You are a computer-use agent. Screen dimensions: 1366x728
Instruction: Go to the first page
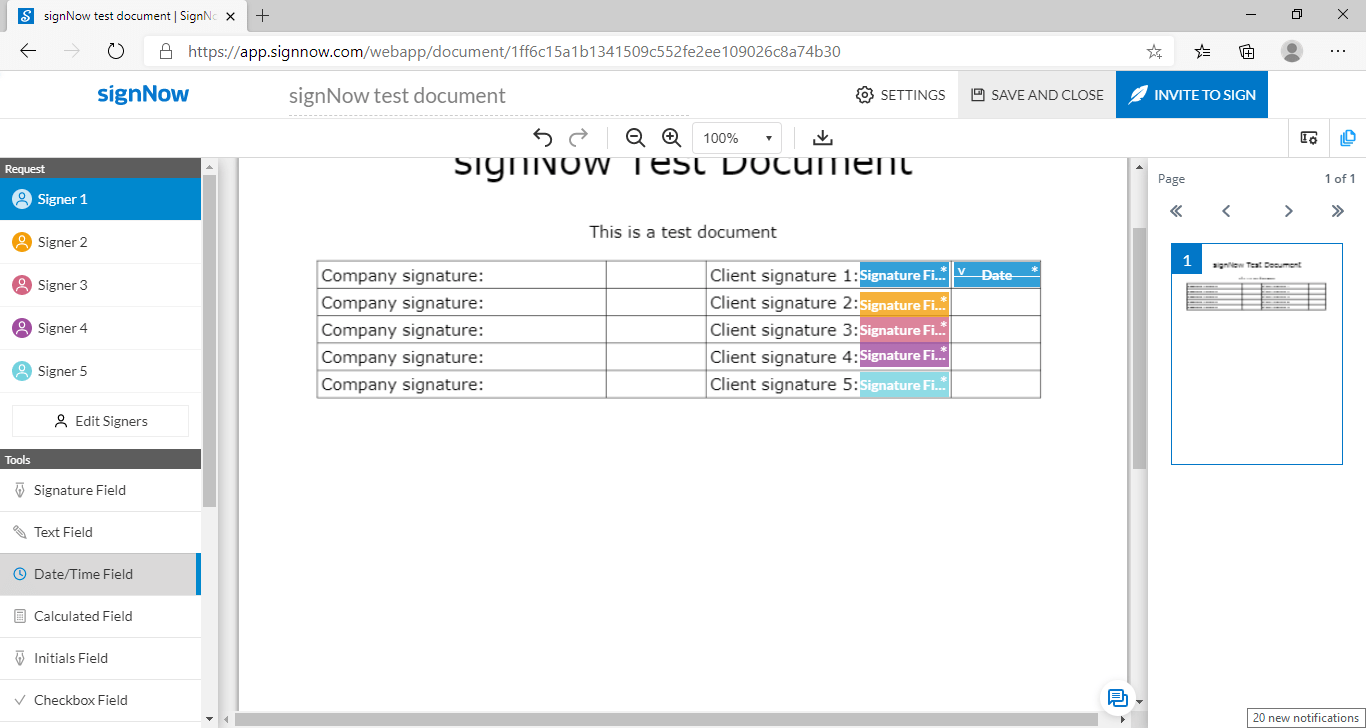(x=1176, y=211)
